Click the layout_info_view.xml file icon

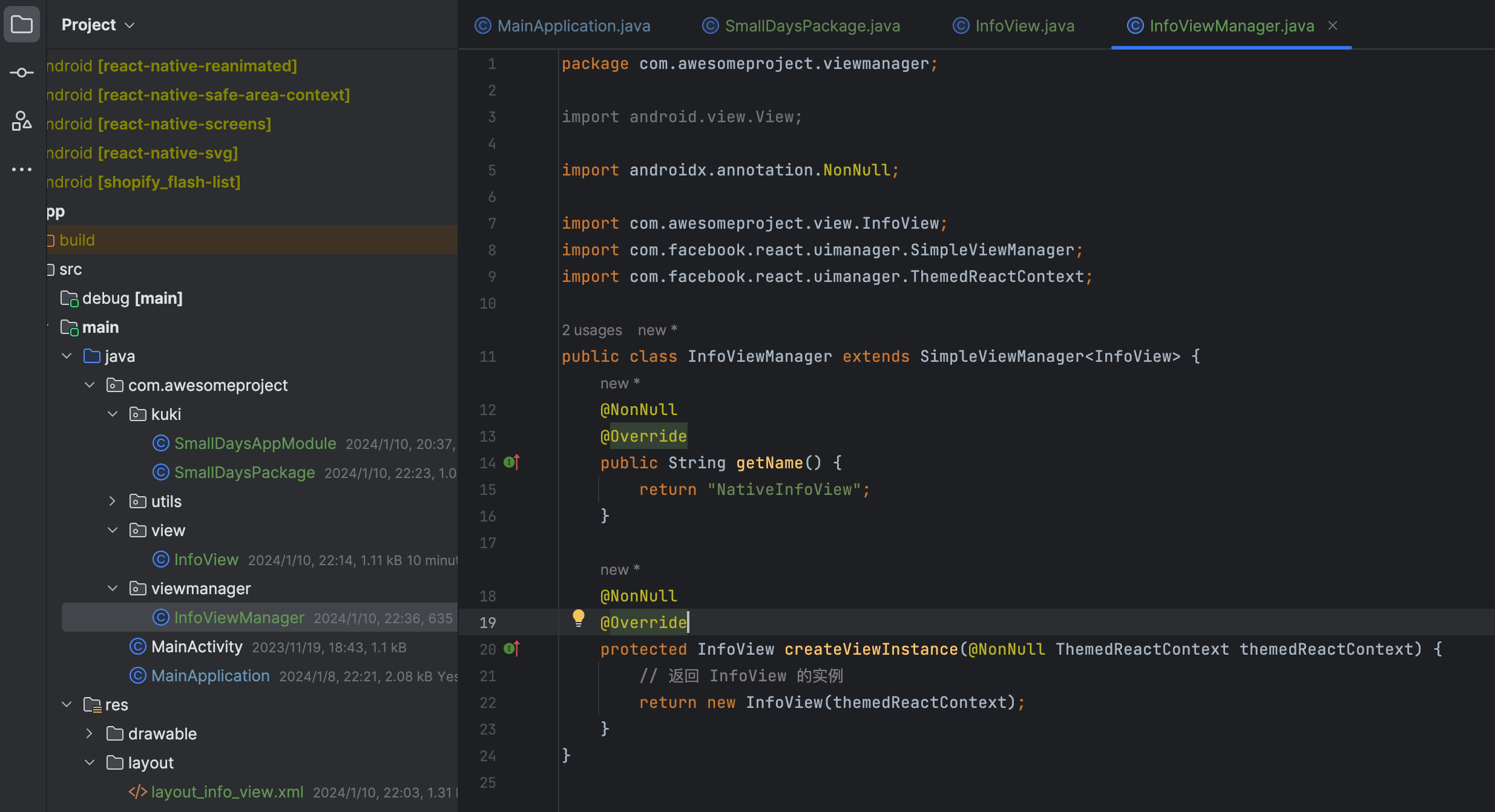coord(137,792)
